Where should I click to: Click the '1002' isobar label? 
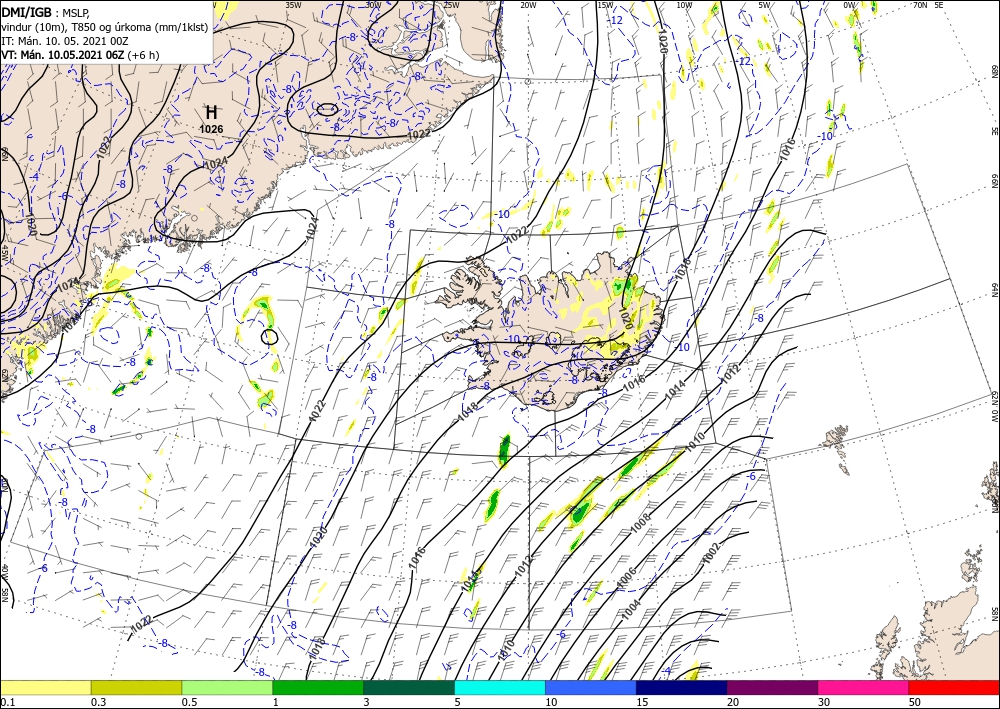click(x=710, y=553)
